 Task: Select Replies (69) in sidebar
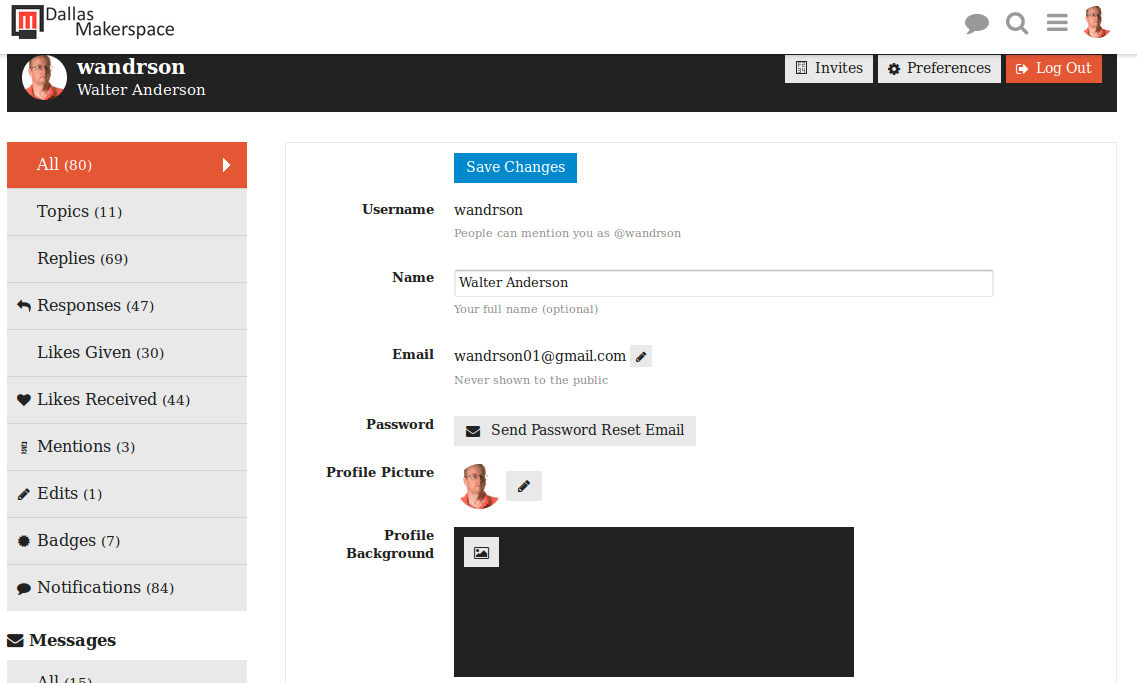127,259
